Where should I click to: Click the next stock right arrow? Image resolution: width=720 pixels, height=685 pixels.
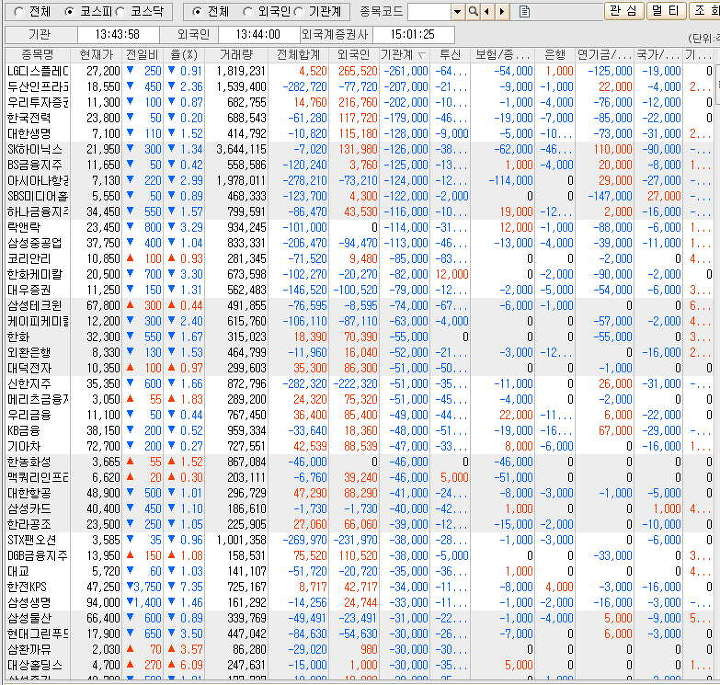pyautogui.click(x=502, y=12)
